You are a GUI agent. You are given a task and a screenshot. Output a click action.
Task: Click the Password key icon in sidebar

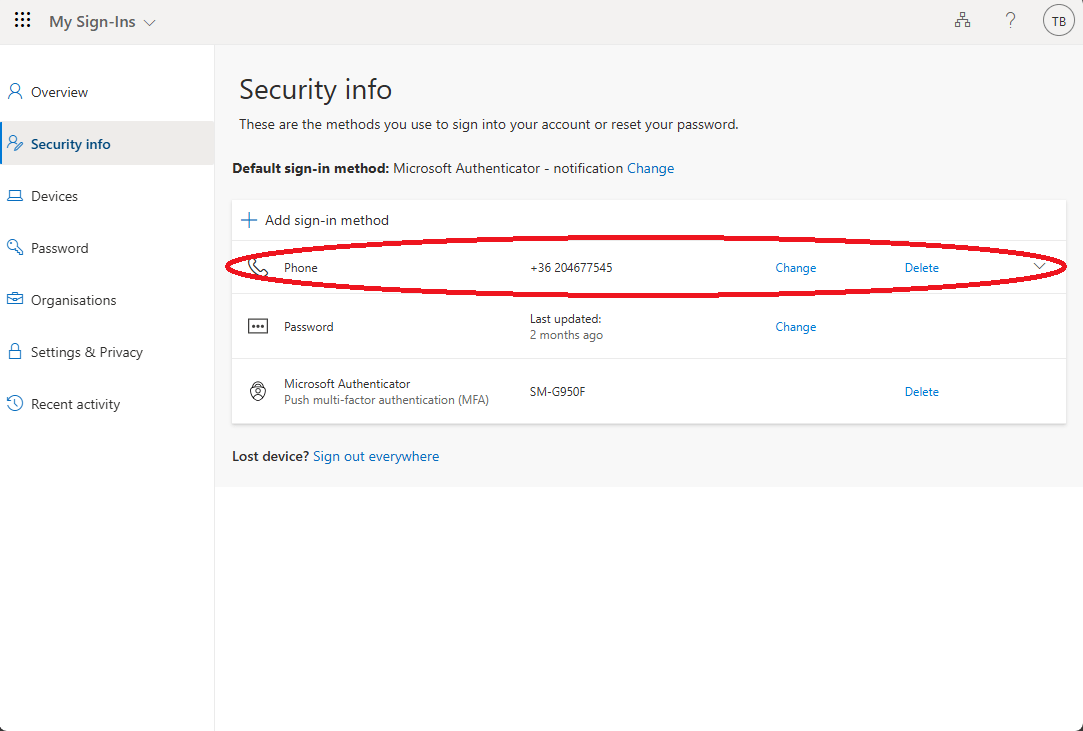tap(15, 248)
